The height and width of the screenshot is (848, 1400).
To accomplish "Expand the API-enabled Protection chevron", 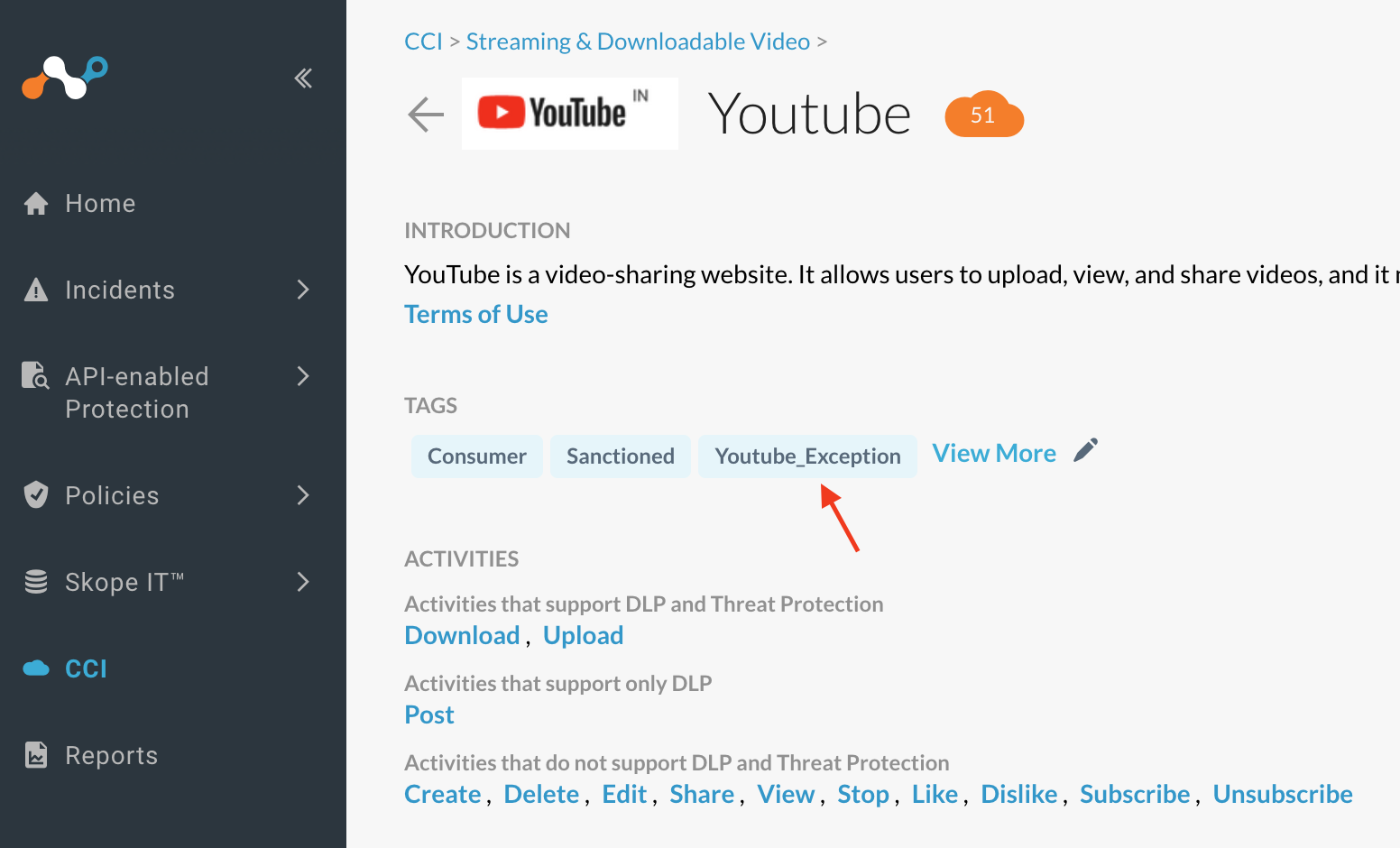I will pyautogui.click(x=303, y=376).
